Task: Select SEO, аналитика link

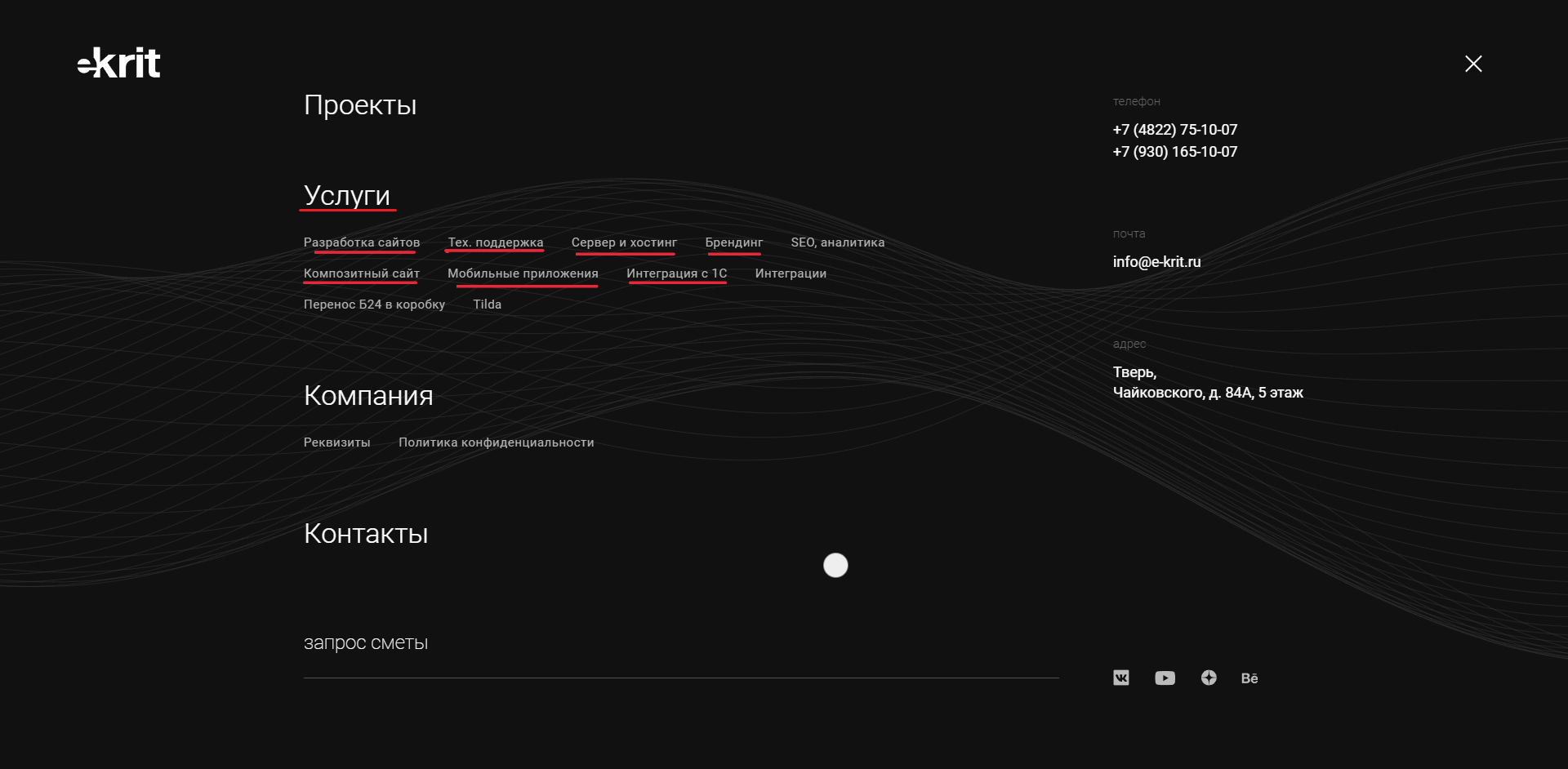Action: [838, 242]
